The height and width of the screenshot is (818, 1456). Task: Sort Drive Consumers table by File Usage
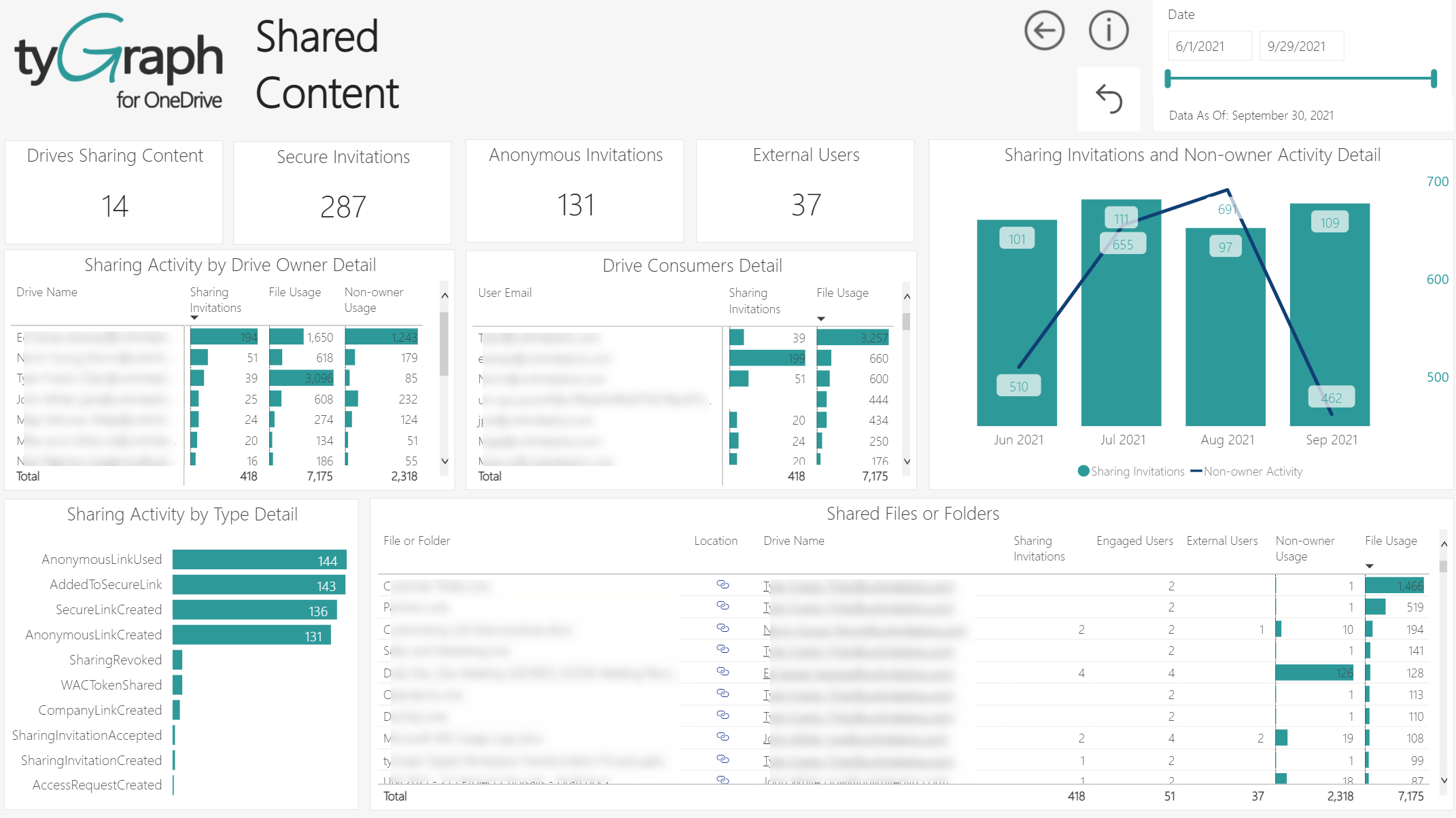click(842, 293)
